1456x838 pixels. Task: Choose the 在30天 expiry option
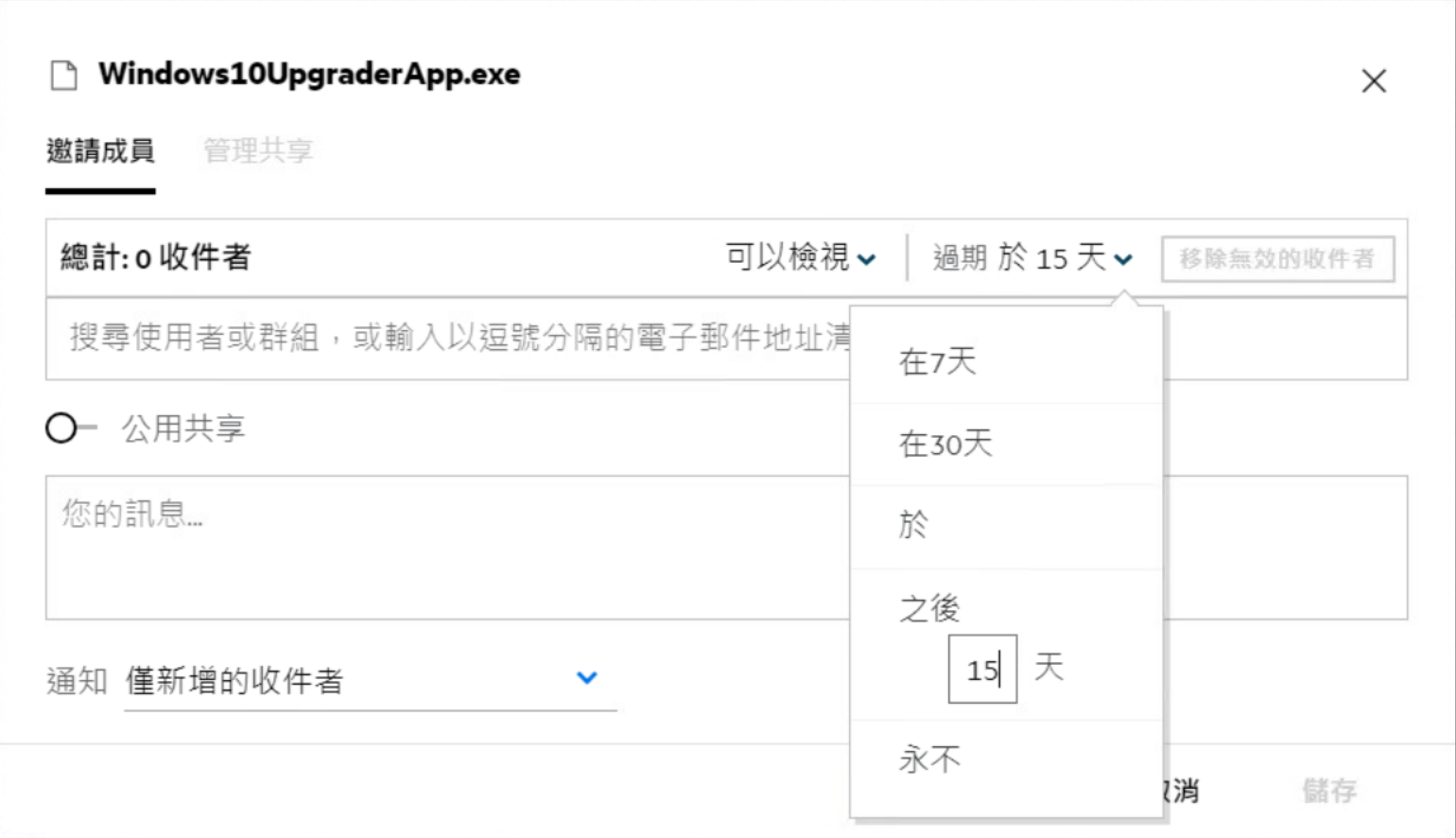(x=945, y=444)
